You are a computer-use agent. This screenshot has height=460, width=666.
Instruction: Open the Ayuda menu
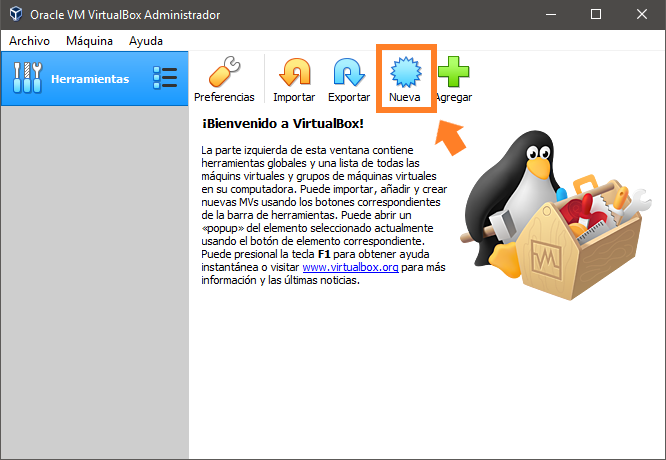(146, 41)
